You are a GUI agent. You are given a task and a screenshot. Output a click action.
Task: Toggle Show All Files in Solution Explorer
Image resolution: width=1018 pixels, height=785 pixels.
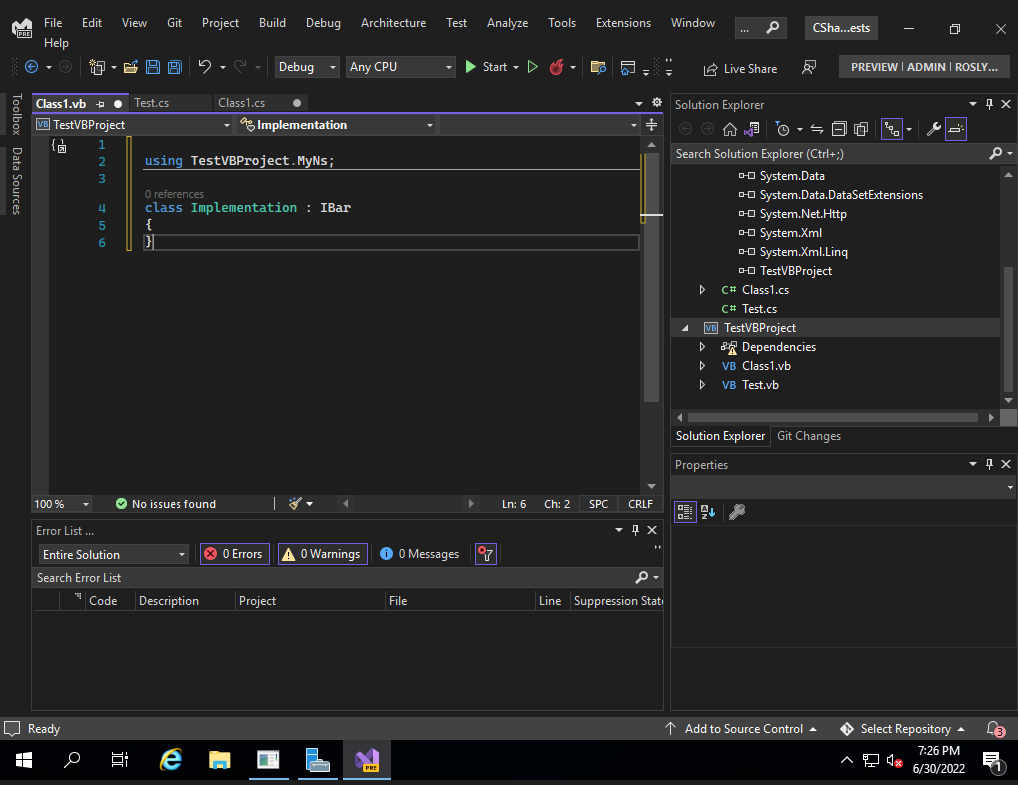[x=861, y=129]
